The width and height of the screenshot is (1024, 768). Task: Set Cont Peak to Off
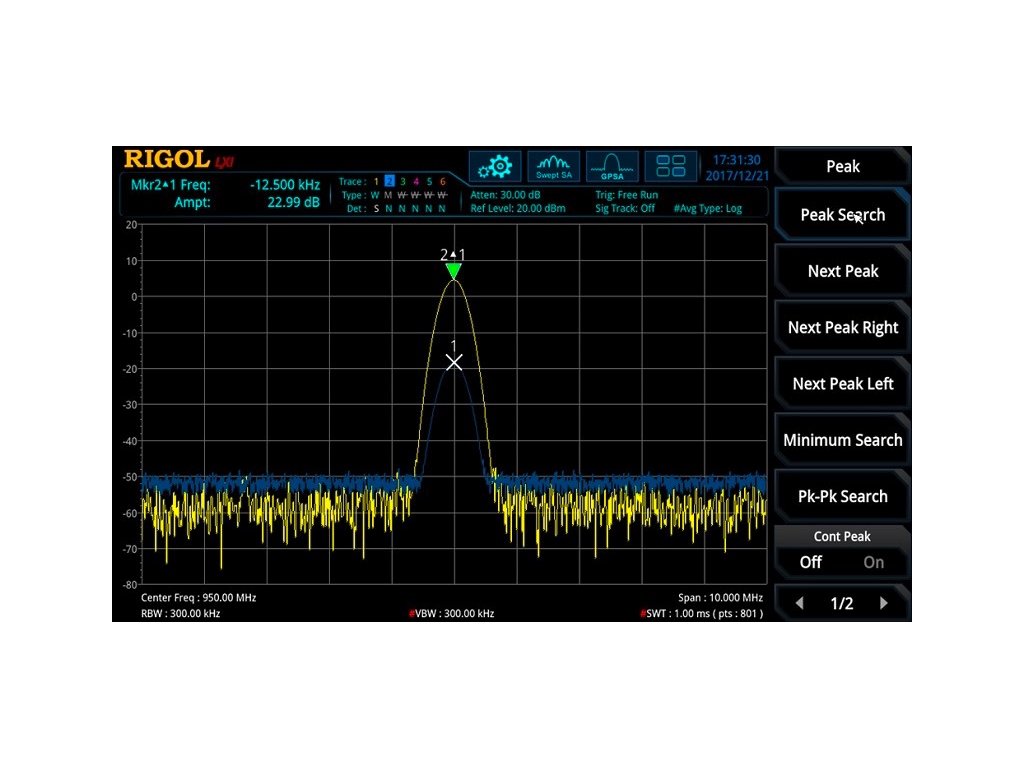coord(811,562)
